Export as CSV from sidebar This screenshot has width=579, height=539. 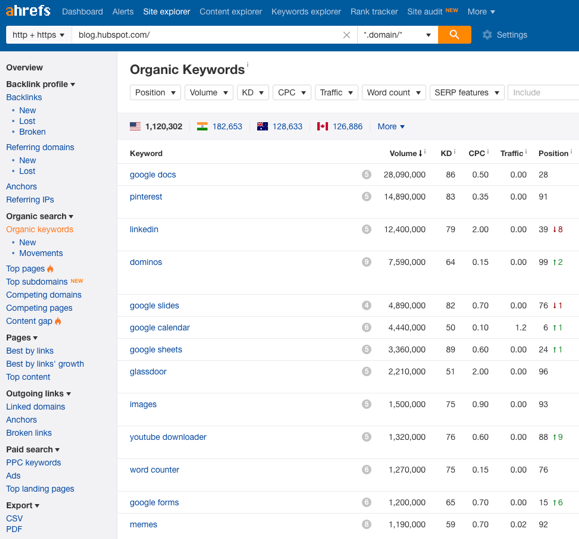[14, 518]
